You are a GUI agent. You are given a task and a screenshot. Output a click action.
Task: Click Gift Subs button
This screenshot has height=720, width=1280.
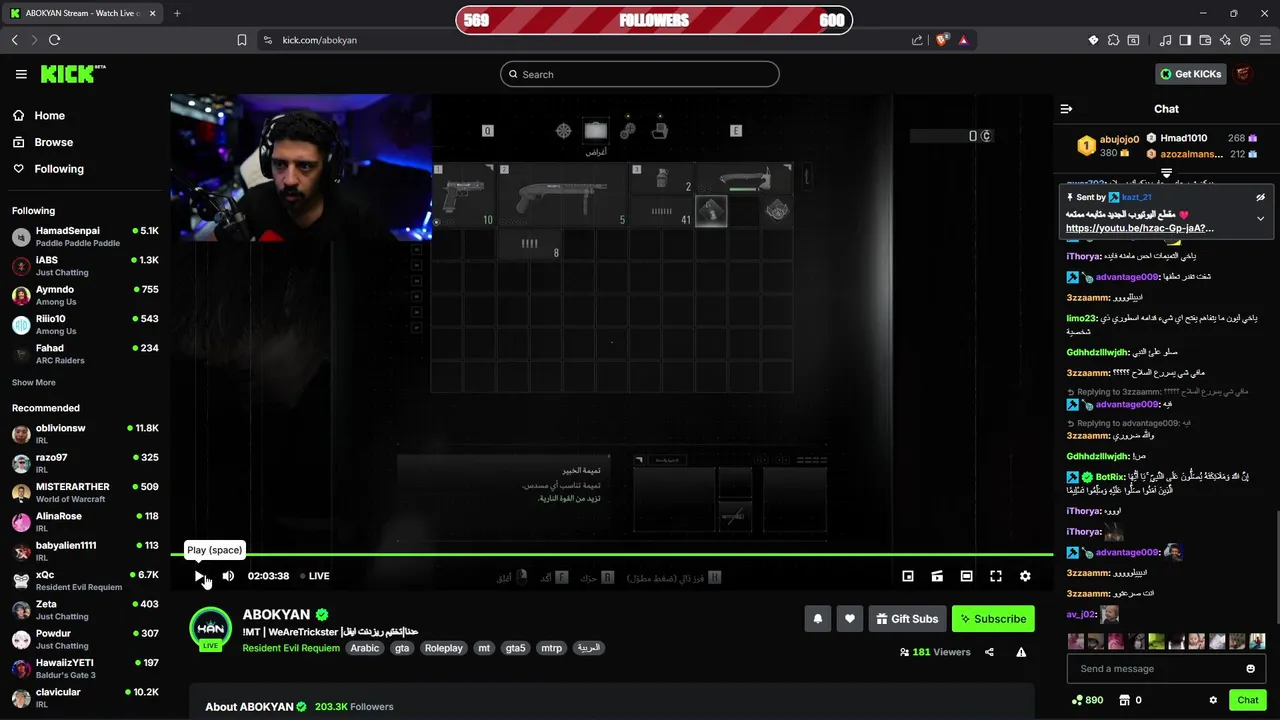pyautogui.click(x=907, y=619)
